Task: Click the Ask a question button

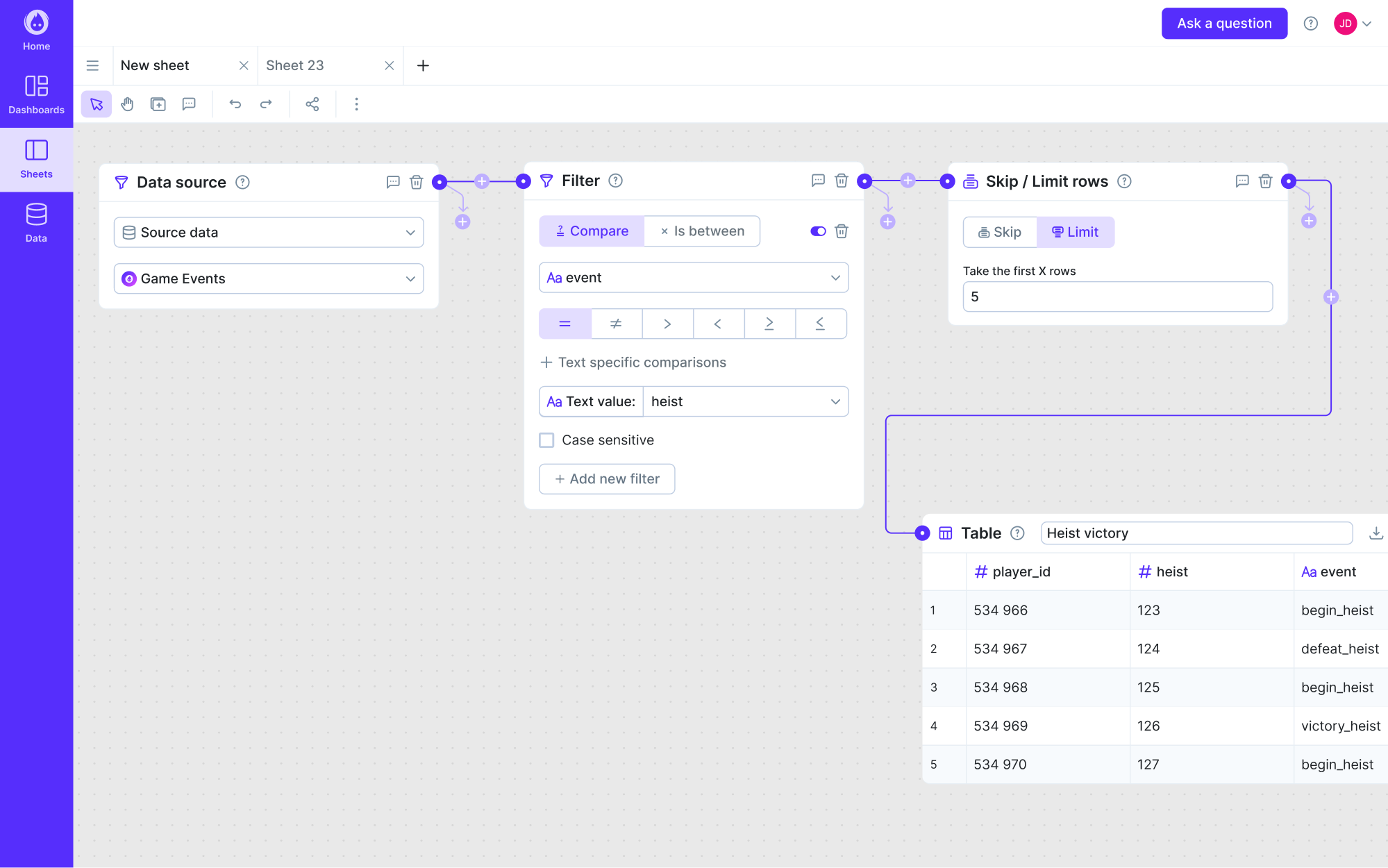Action: point(1224,24)
